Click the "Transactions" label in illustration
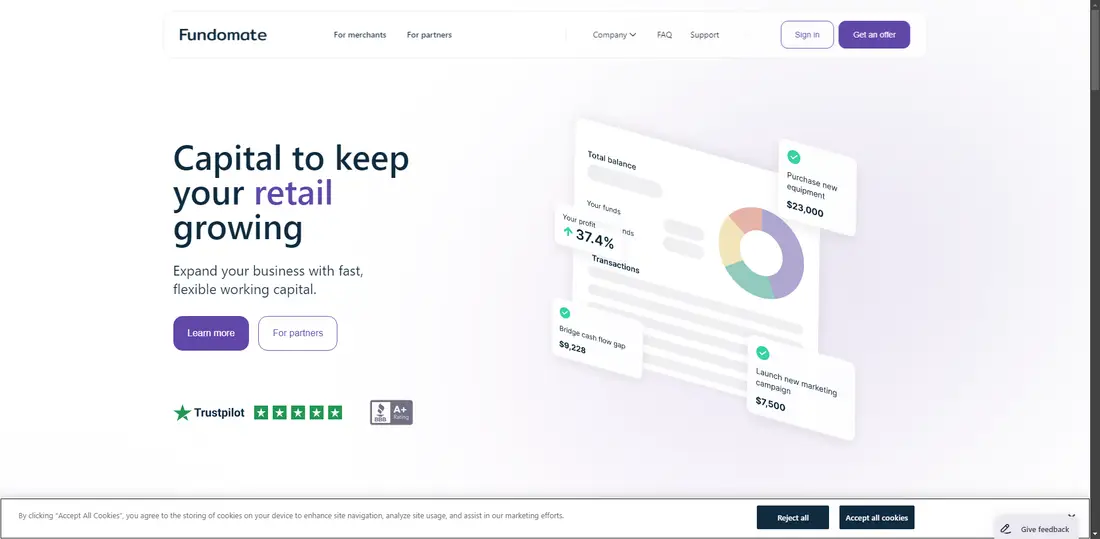The height and width of the screenshot is (539, 1100). (x=615, y=264)
